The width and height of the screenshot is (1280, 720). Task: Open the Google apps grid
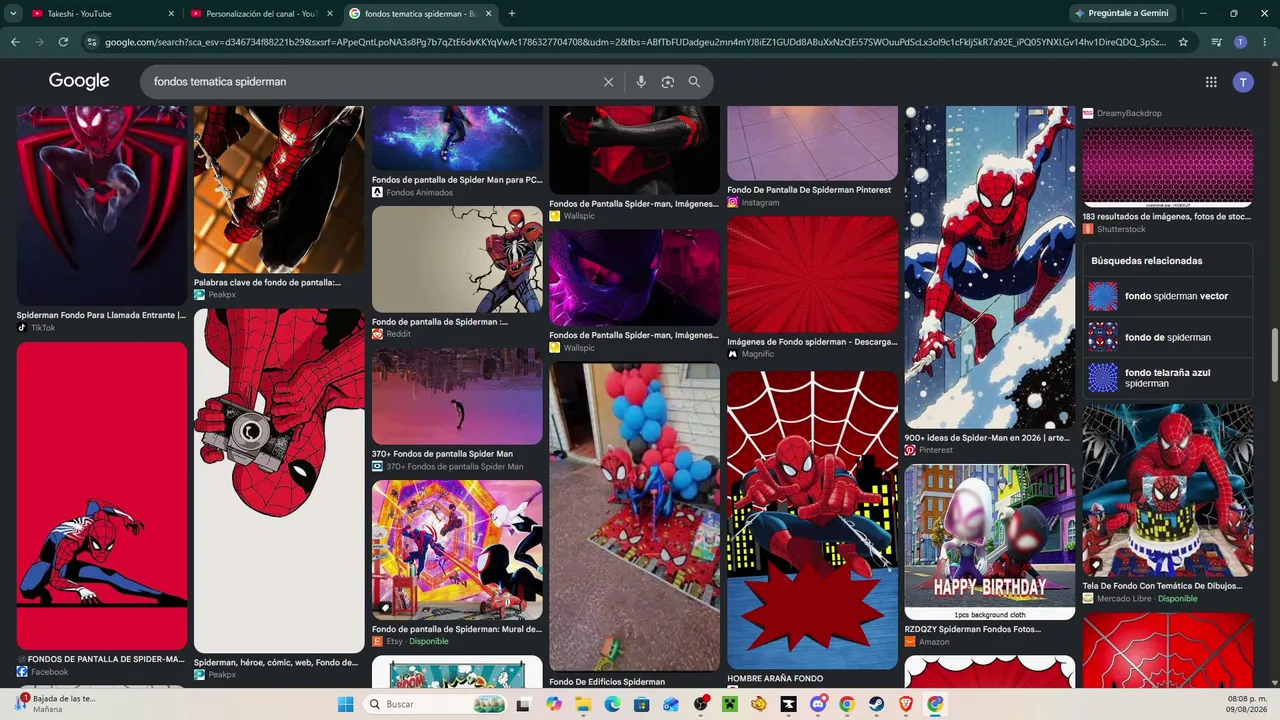pyautogui.click(x=1211, y=82)
